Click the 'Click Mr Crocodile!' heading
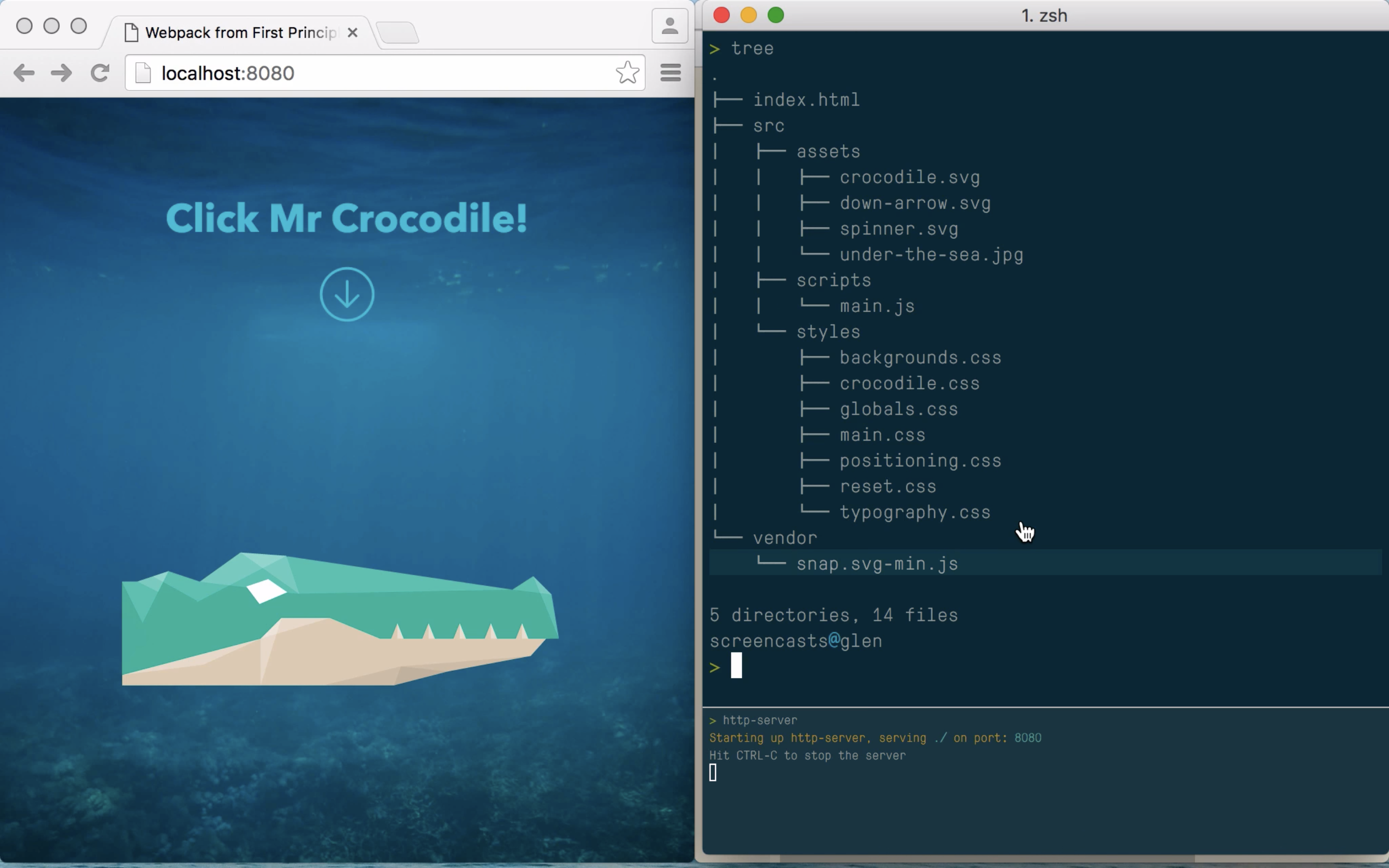Viewport: 1389px width, 868px height. point(347,218)
